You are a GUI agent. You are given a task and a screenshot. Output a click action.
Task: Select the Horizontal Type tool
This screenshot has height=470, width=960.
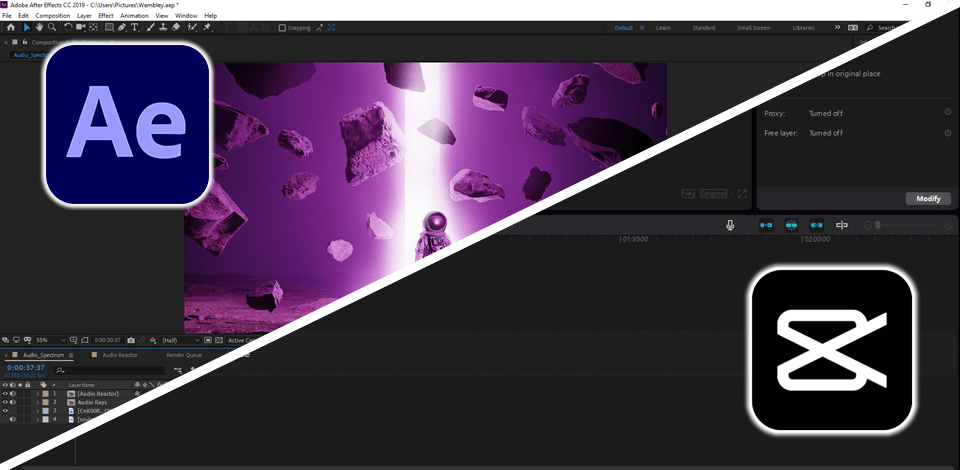135,28
